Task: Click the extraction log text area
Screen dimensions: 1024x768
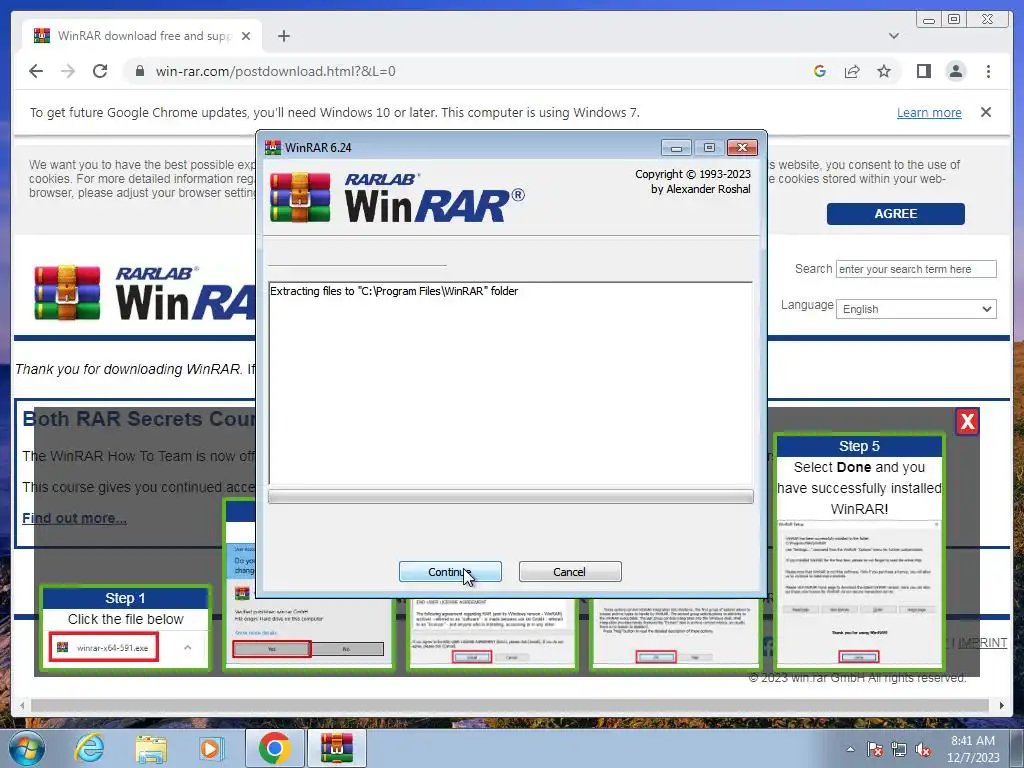Action: click(510, 383)
